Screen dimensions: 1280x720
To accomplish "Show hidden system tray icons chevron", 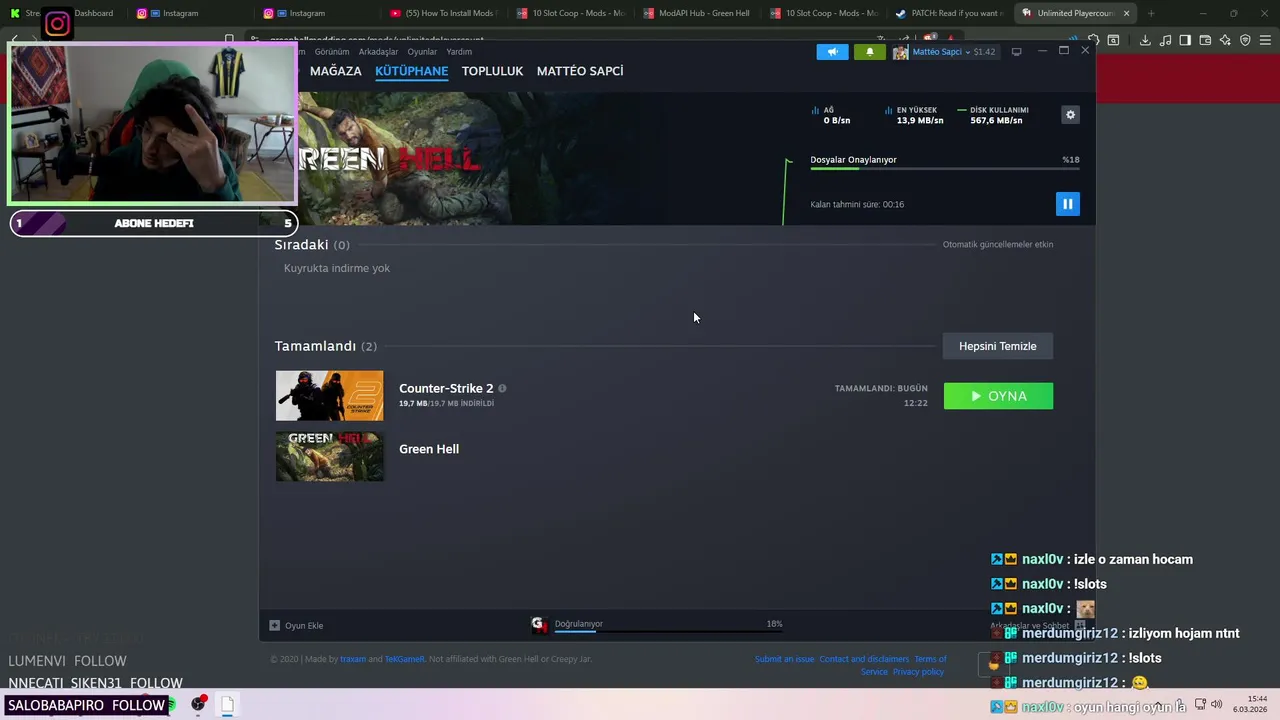I will coord(1160,704).
